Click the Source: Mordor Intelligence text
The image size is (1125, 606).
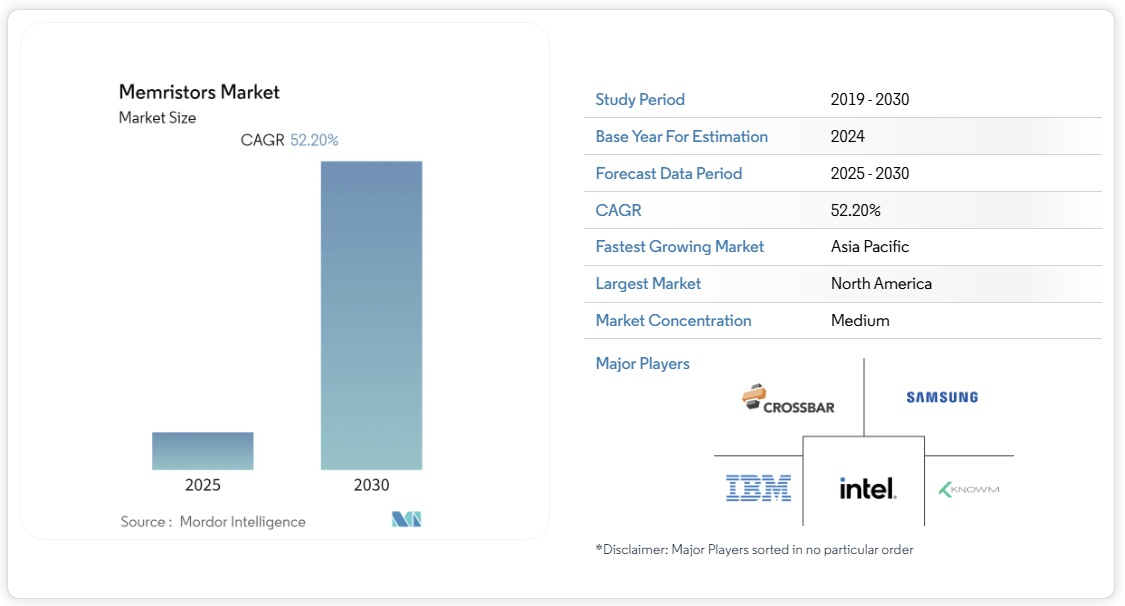[x=213, y=521]
